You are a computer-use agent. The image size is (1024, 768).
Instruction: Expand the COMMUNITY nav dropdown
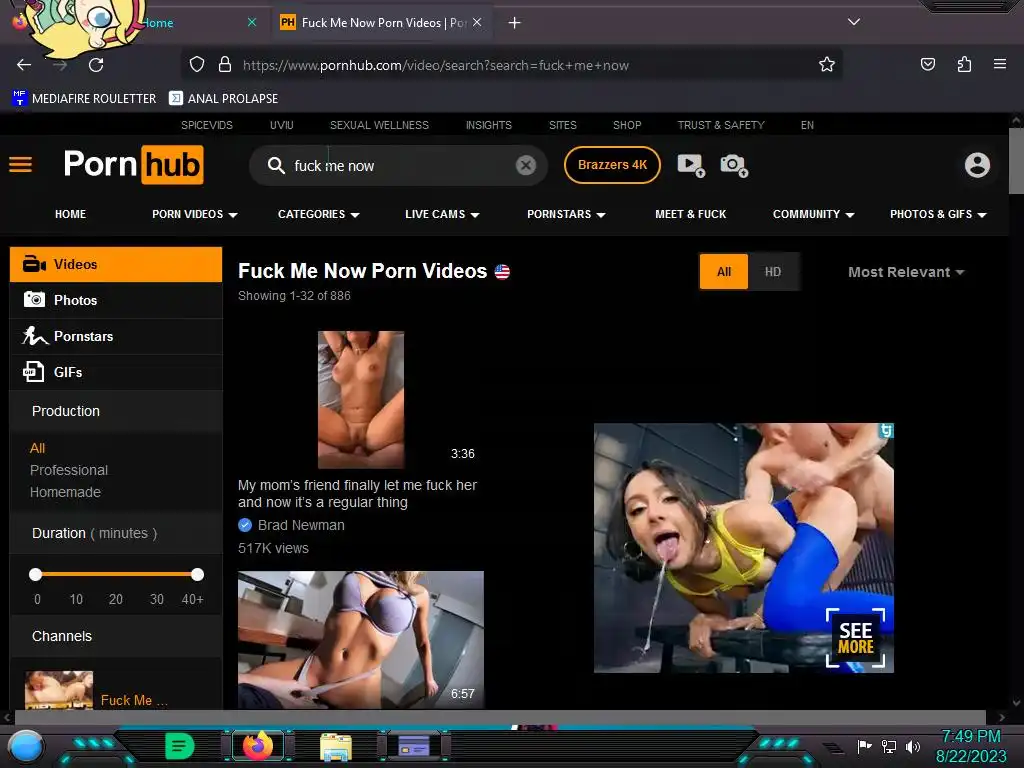pyautogui.click(x=814, y=214)
